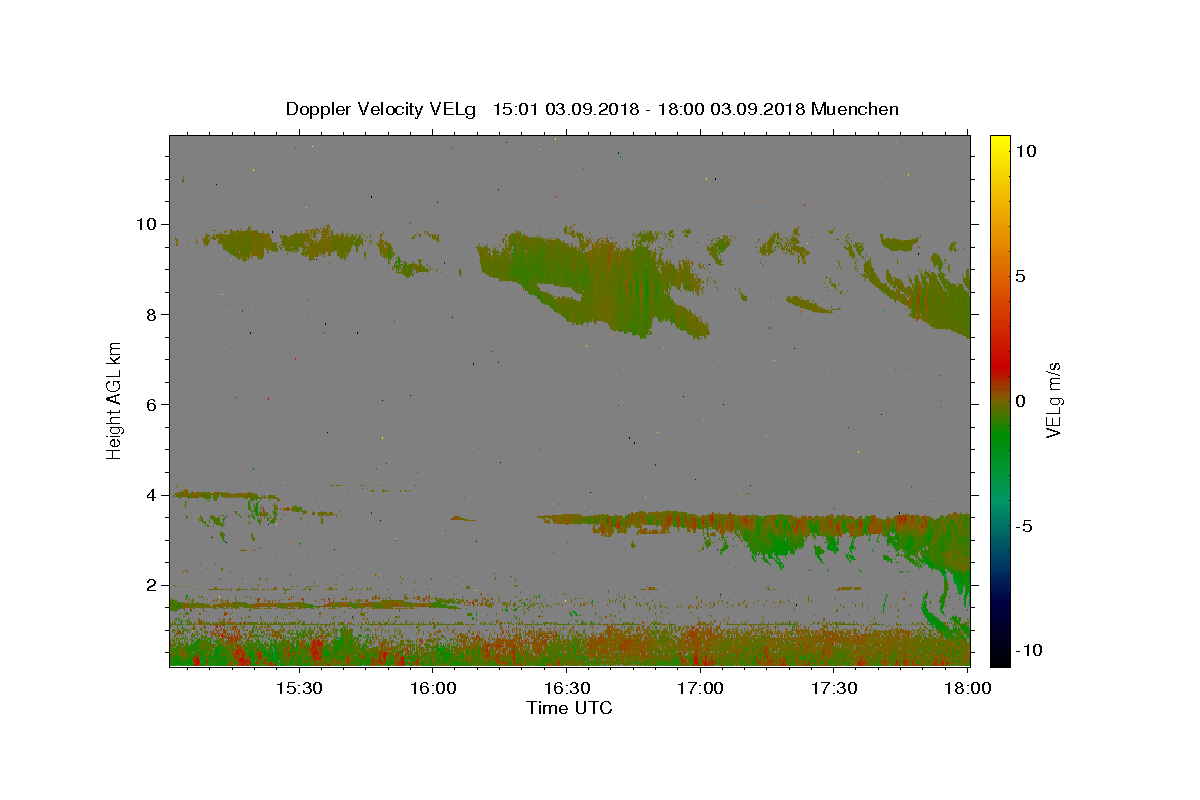Click the thin layer at 4 km near 15:15
This screenshot has width=1200, height=800.
click(x=225, y=494)
